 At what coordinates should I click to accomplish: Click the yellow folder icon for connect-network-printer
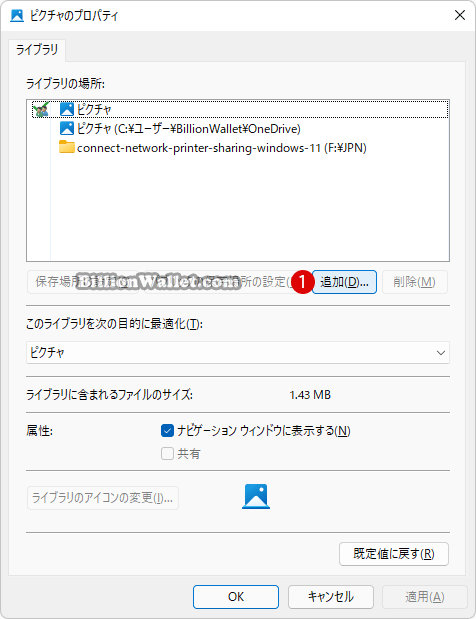[67, 147]
